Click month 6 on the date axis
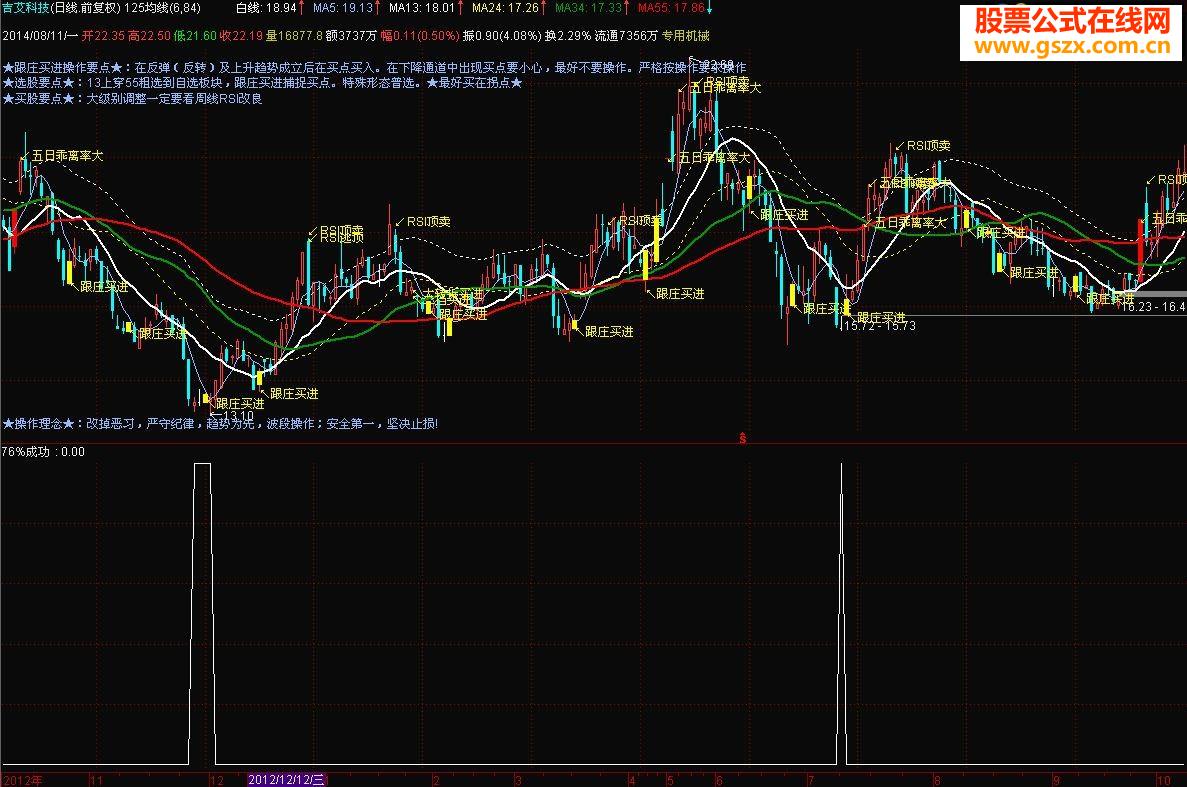The height and width of the screenshot is (787, 1187). [x=718, y=780]
